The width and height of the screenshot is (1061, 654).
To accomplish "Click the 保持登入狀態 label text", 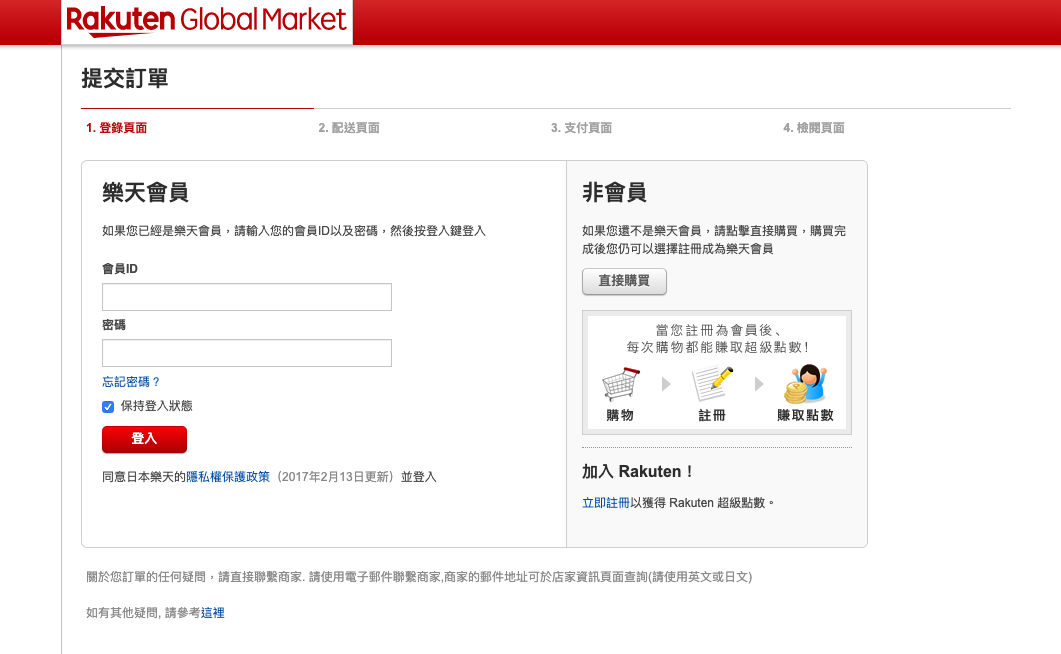I will pyautogui.click(x=156, y=406).
